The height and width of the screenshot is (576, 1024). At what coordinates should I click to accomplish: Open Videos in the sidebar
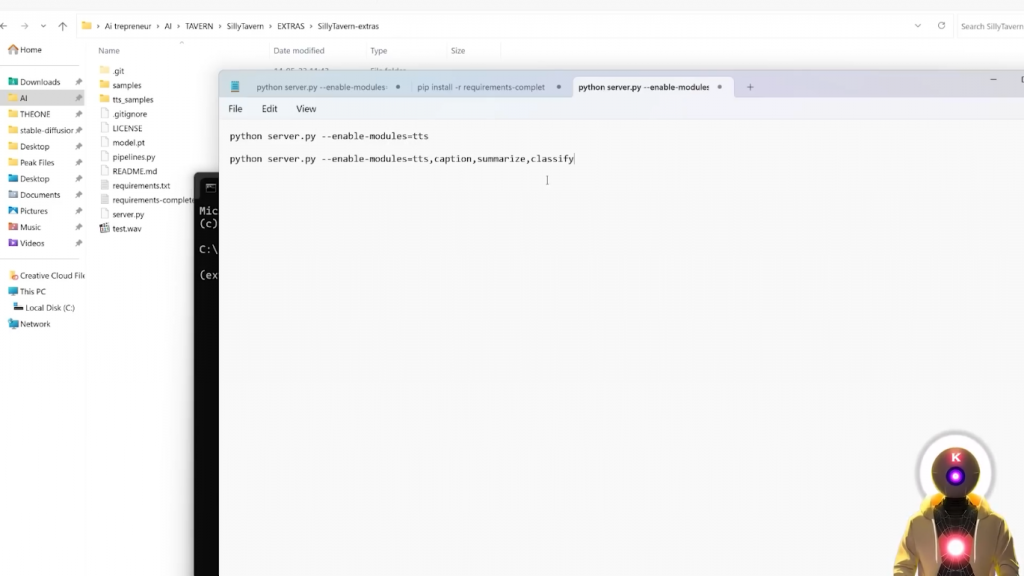(x=26, y=243)
